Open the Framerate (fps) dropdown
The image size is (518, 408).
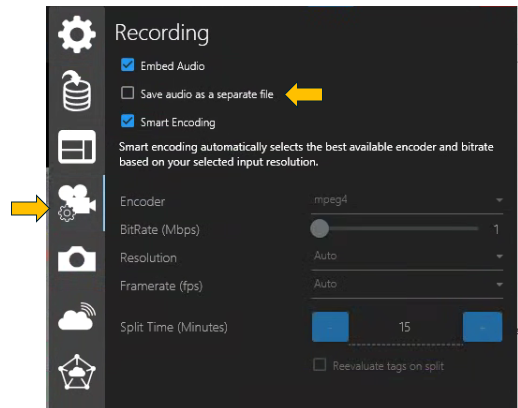point(407,284)
